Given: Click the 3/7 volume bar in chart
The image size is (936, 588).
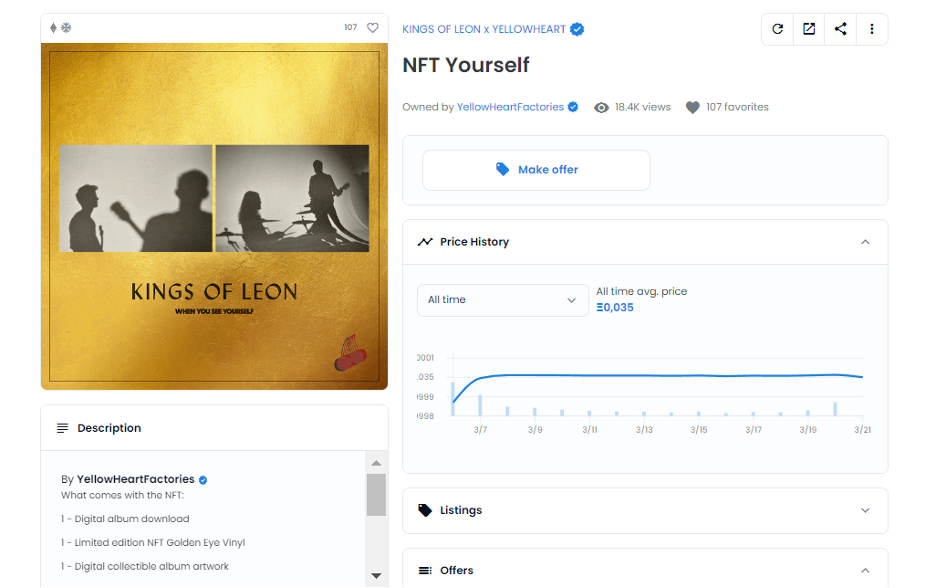Looking at the screenshot, I should click(480, 405).
